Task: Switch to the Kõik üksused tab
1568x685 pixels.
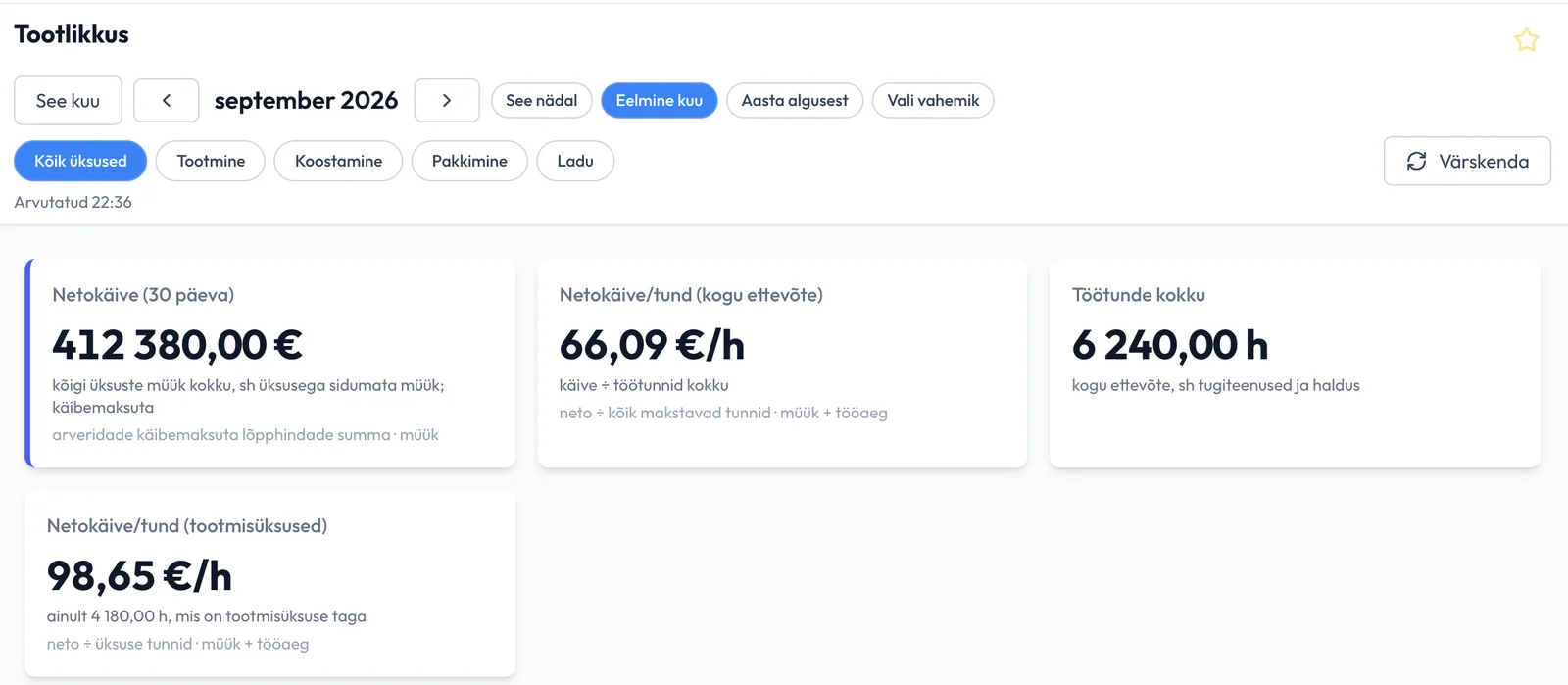Action: click(x=80, y=161)
